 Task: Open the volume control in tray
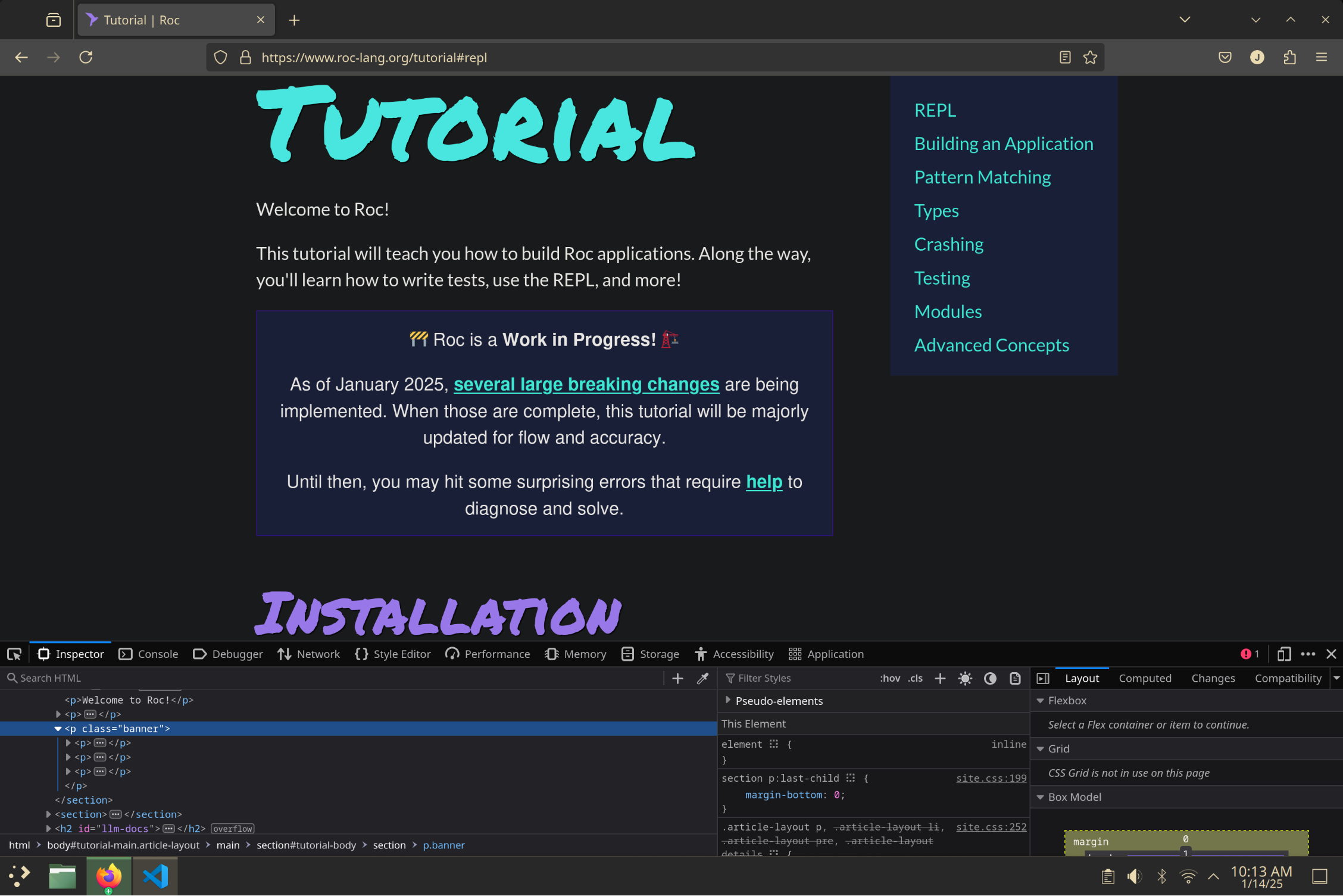click(1134, 877)
